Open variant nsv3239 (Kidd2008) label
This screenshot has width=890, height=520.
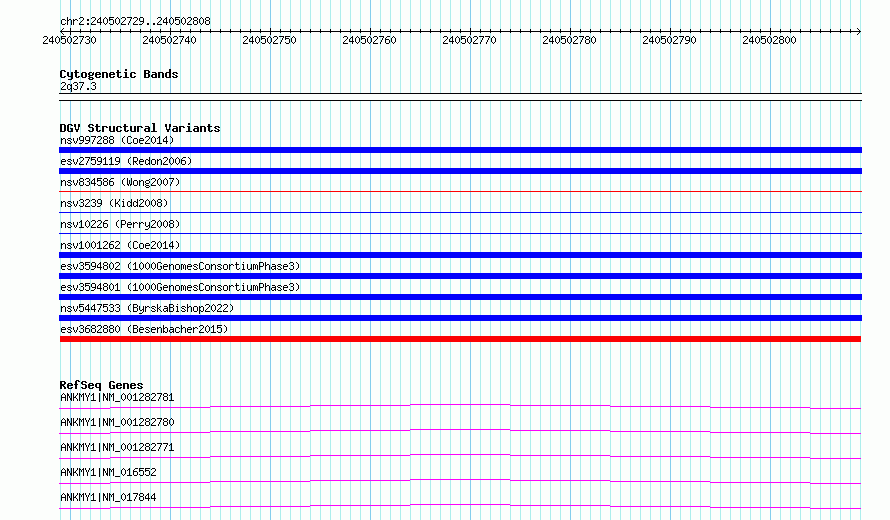click(x=114, y=203)
